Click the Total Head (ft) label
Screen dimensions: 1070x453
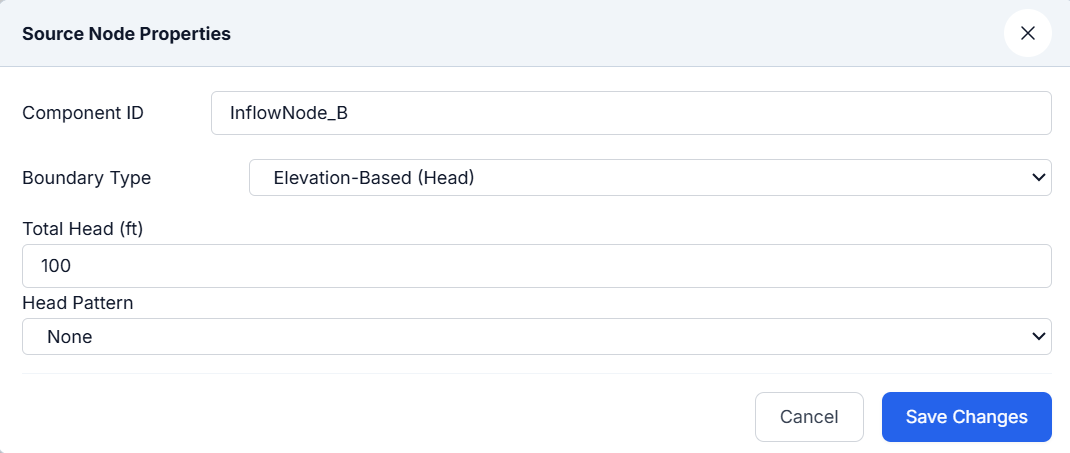click(x=83, y=229)
